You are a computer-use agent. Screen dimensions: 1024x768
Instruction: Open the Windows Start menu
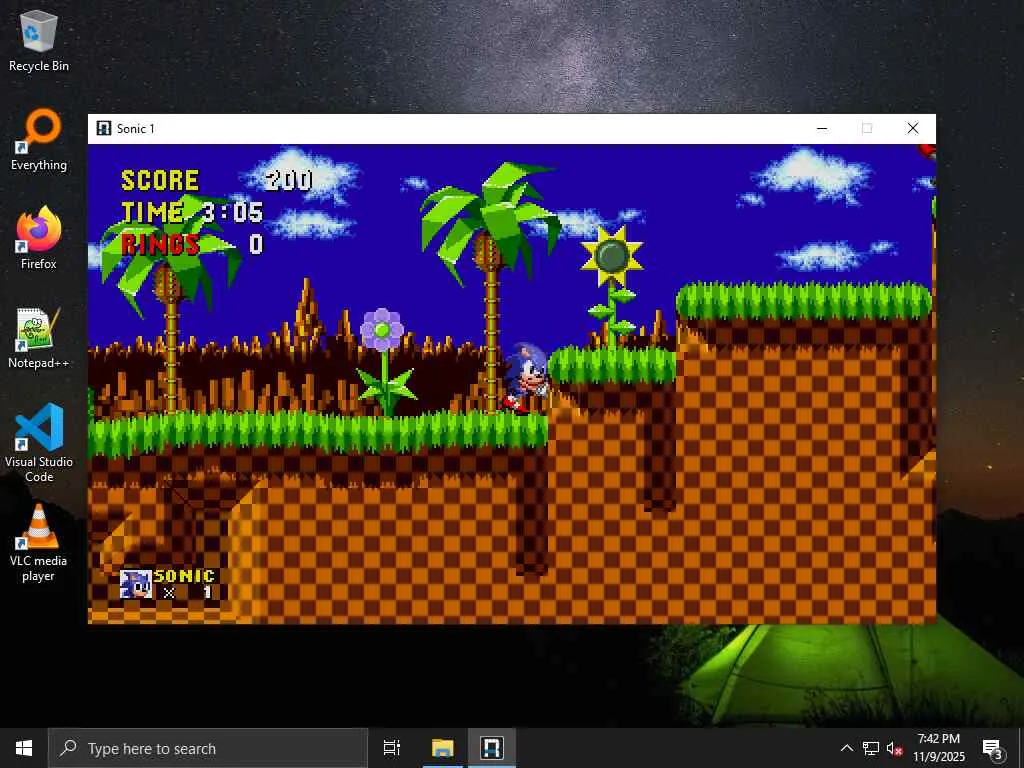pos(24,748)
